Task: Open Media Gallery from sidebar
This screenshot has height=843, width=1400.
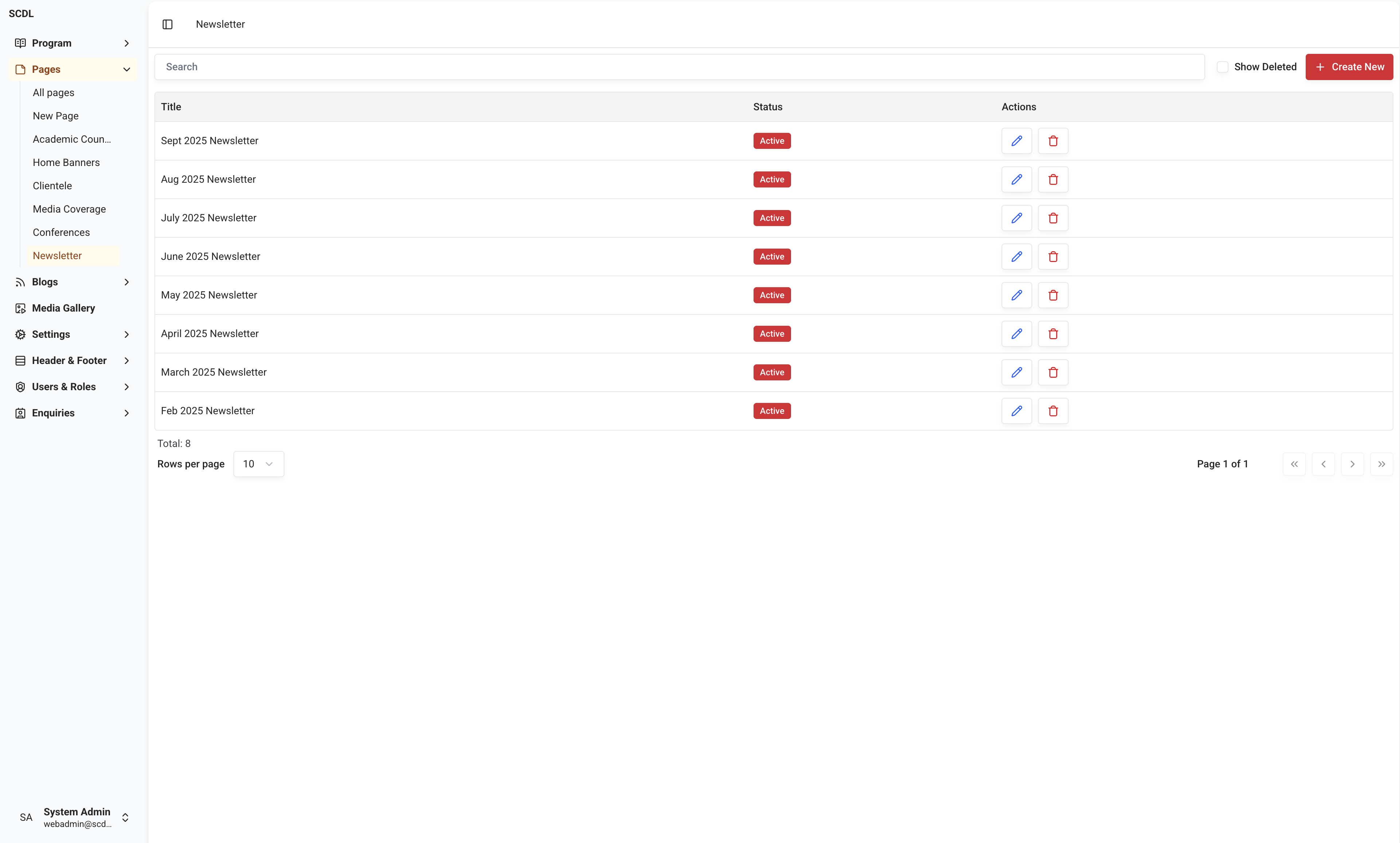Action: 63,308
